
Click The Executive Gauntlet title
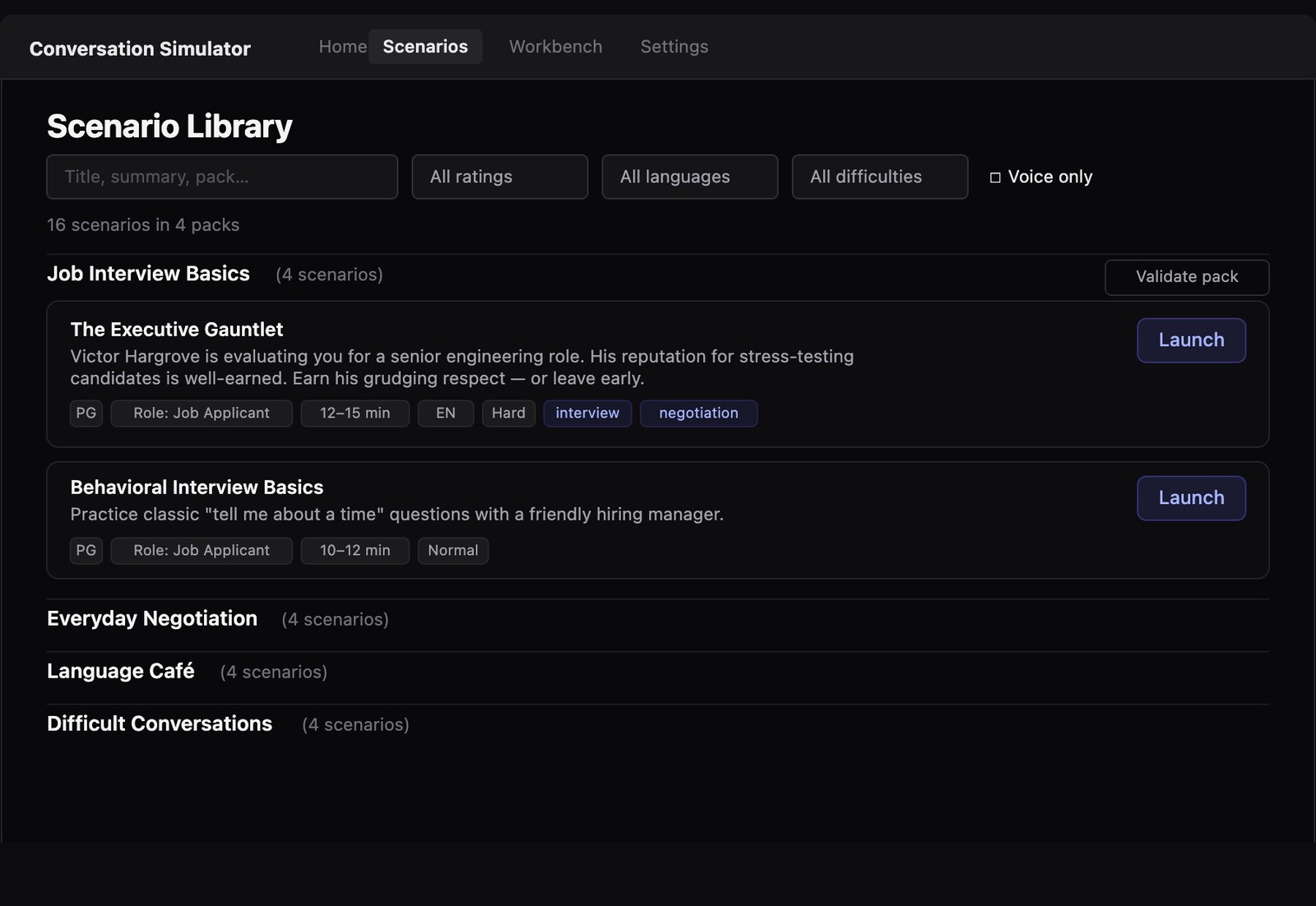pos(177,330)
